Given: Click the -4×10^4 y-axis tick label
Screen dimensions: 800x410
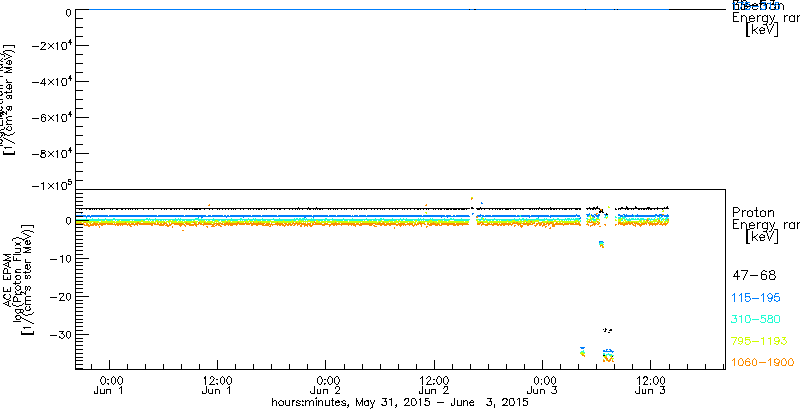Looking at the screenshot, I should click(52, 82).
